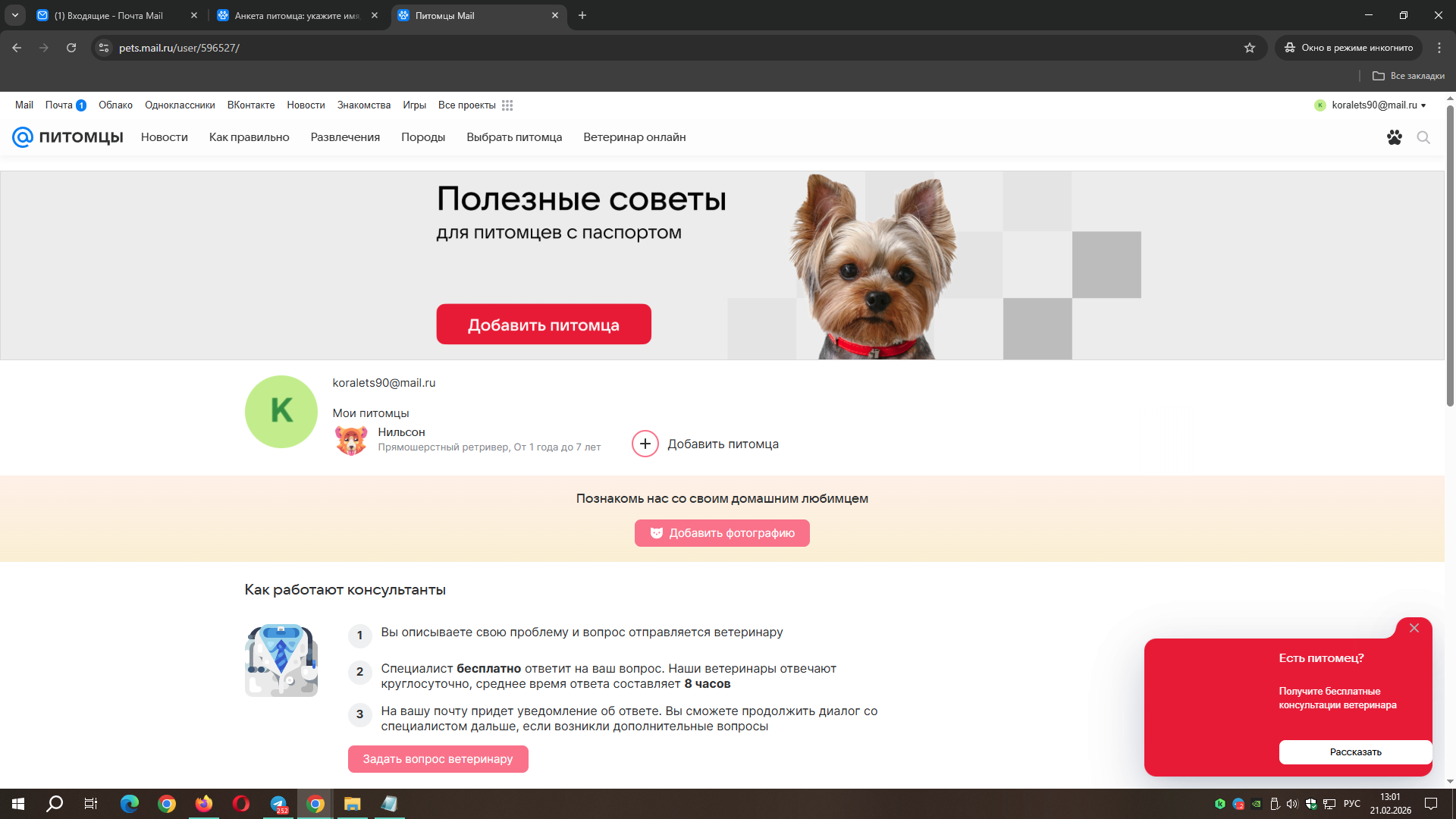Click the page vertical scrollbar
The width and height of the screenshot is (1456, 819).
(1450, 258)
